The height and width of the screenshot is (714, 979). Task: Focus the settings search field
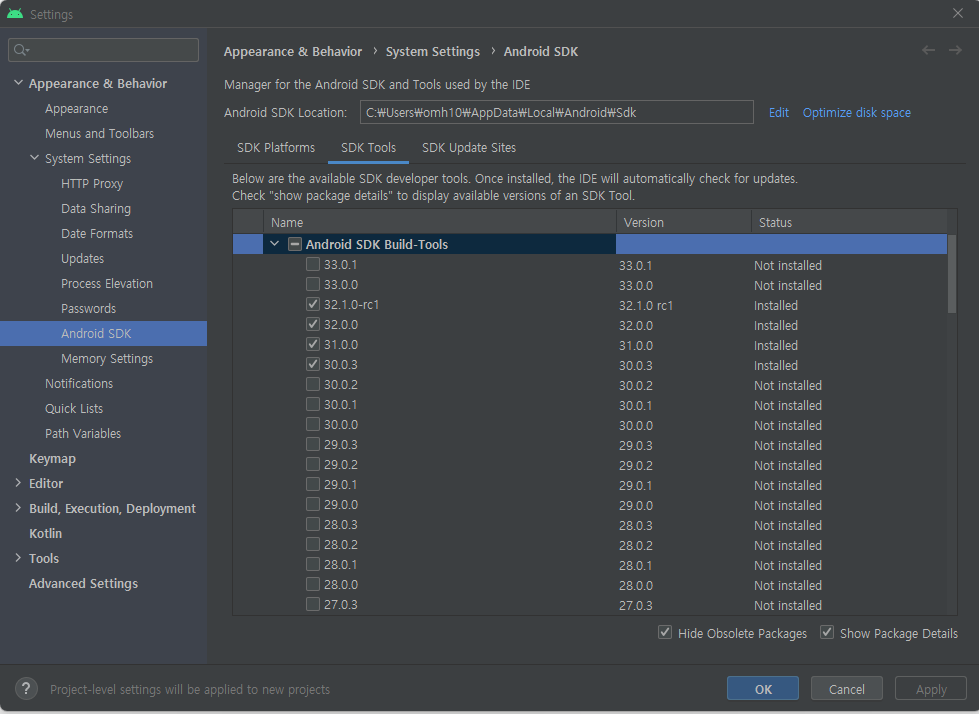[104, 50]
